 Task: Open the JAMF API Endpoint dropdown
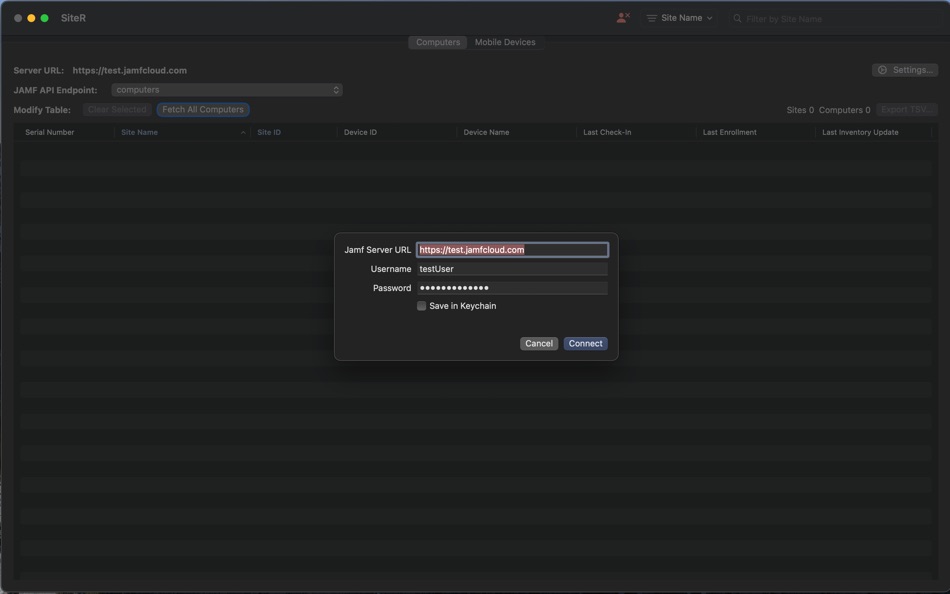click(227, 90)
